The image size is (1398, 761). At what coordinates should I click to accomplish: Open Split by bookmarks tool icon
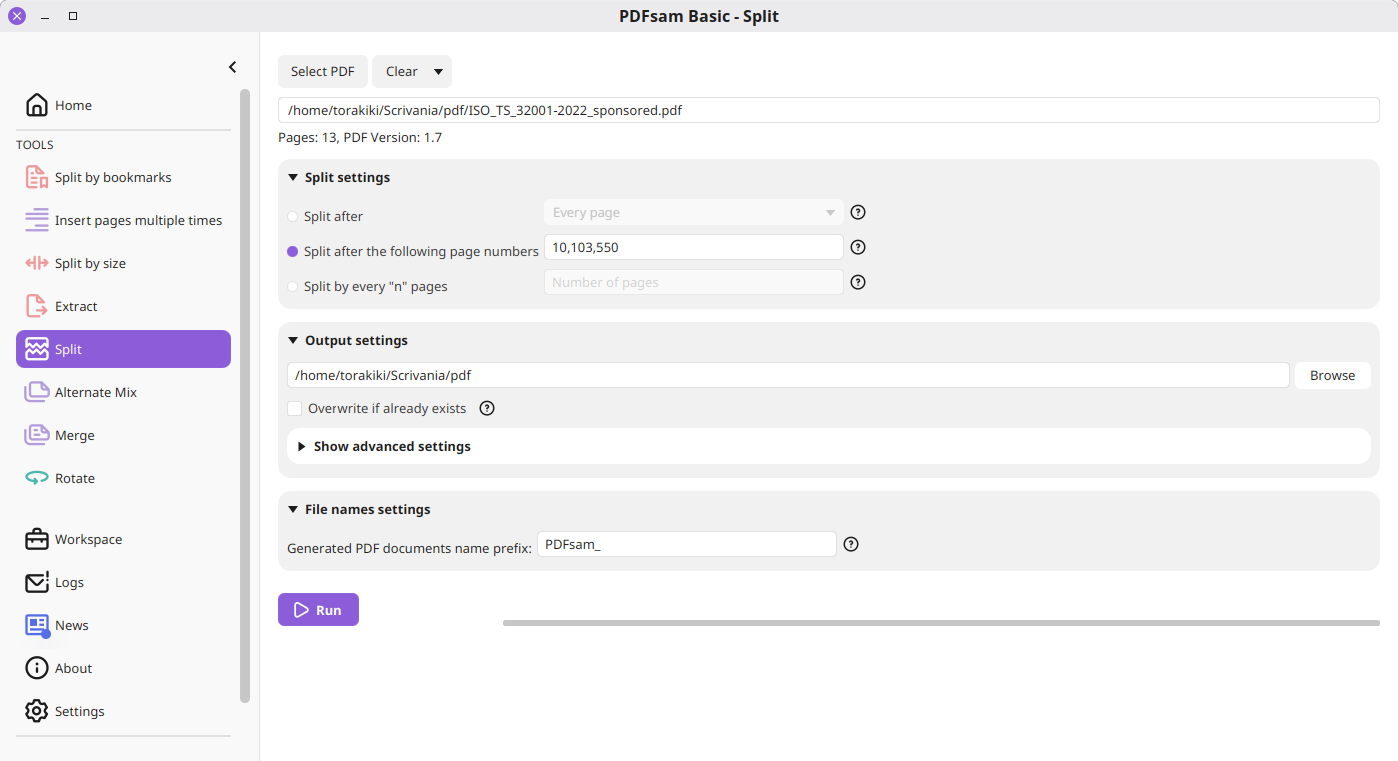[37, 177]
